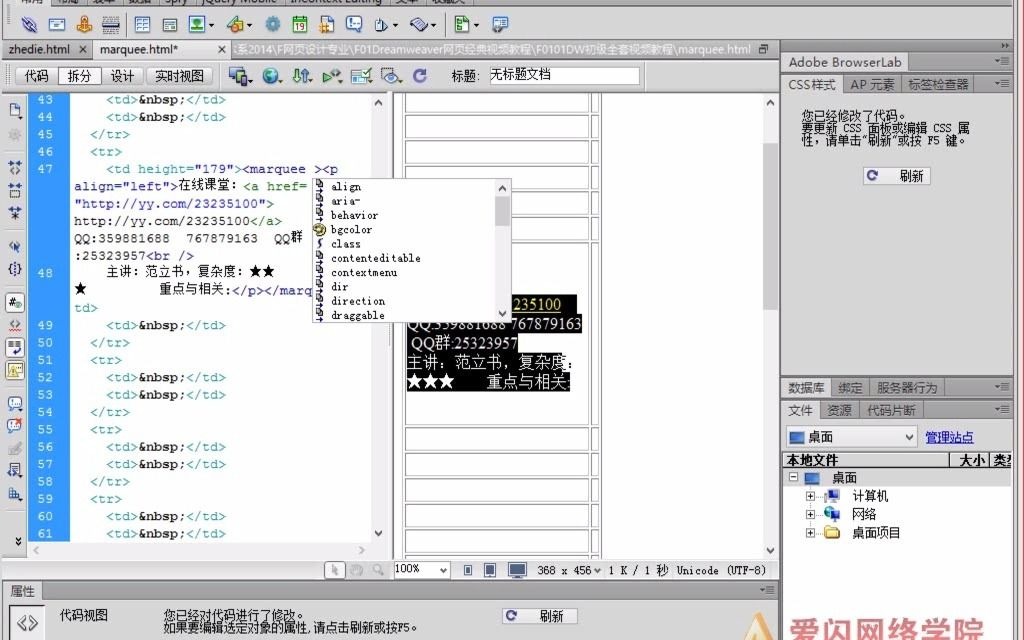Click the Preview in Browser globe icon
The height and width of the screenshot is (640, 1024).
click(x=270, y=76)
